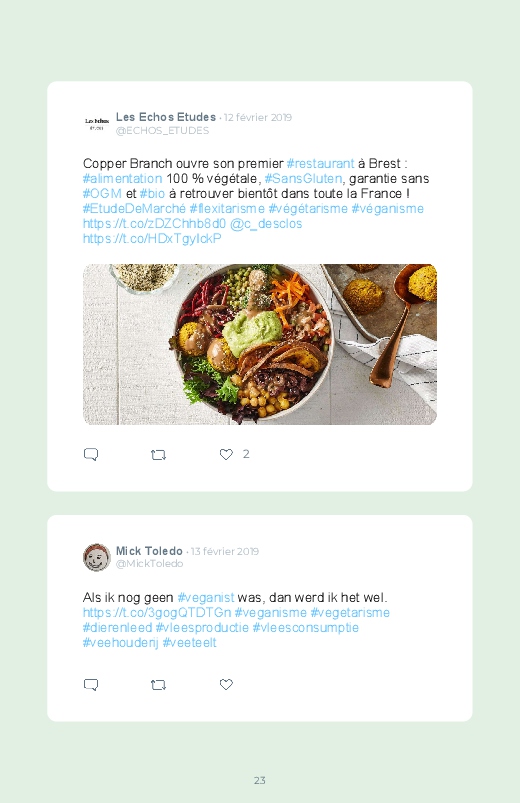520x803 pixels.
Task: Click the @MickToledo handle
Action: pos(150,563)
